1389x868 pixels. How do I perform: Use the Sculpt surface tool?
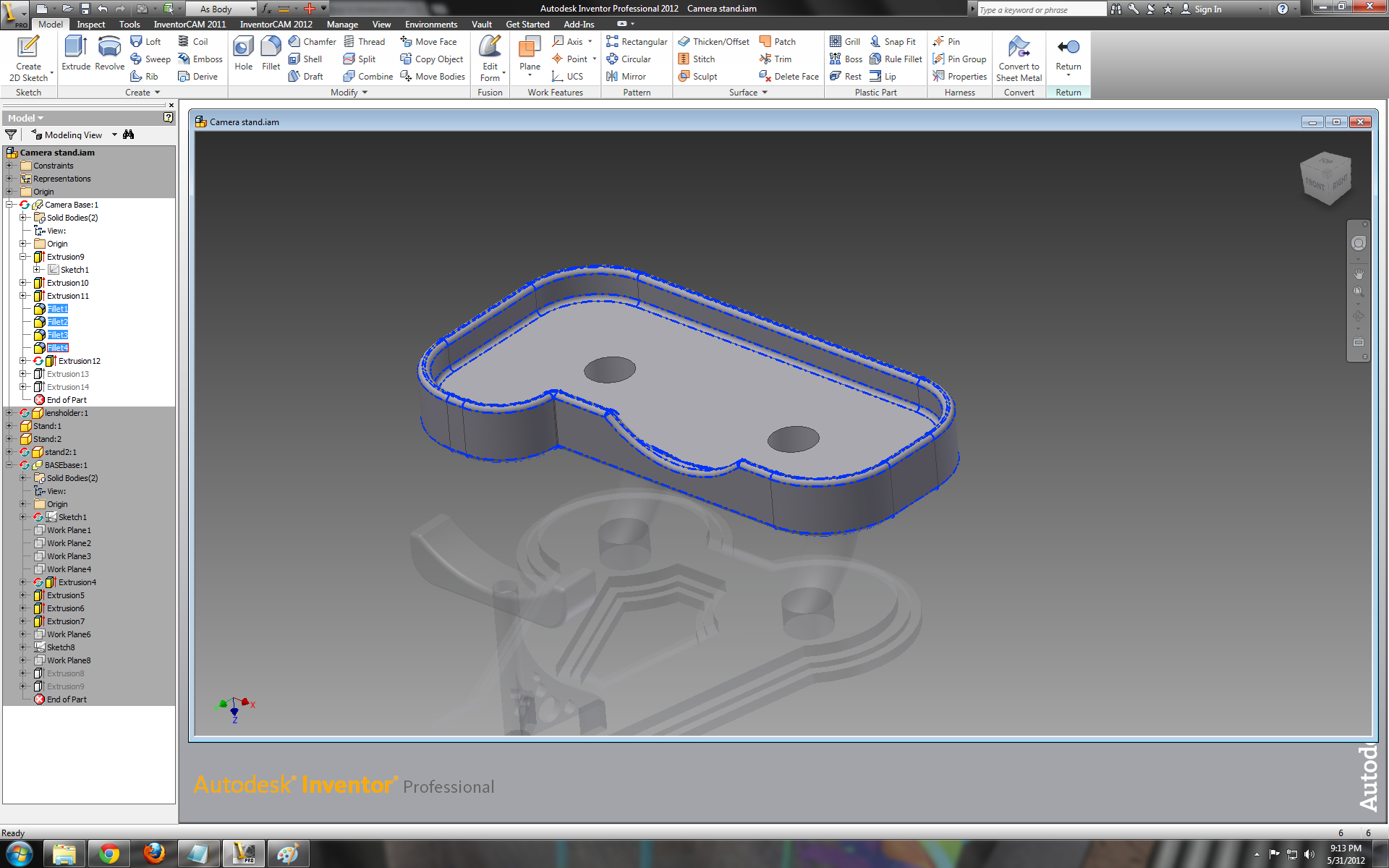click(697, 76)
